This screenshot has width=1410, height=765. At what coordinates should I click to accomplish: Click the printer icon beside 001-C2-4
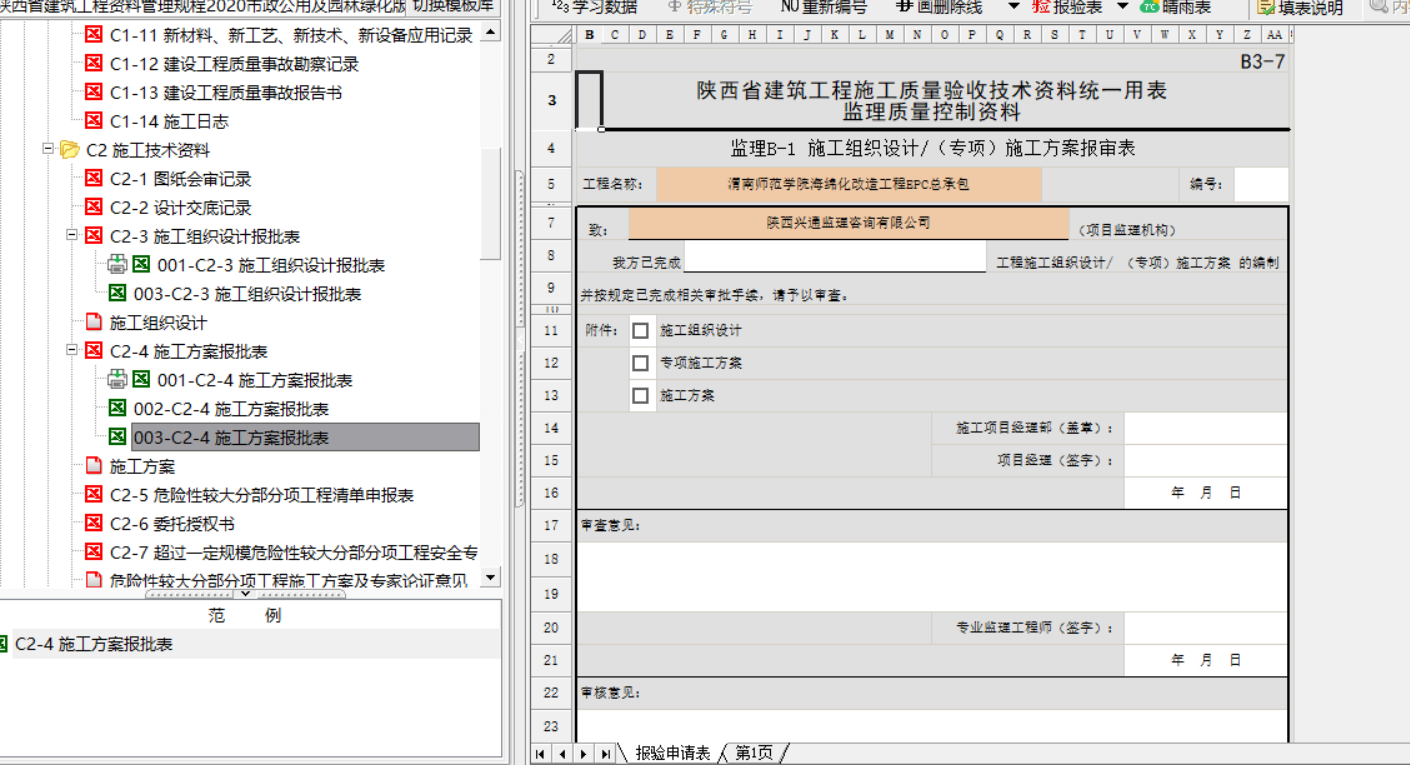[117, 380]
